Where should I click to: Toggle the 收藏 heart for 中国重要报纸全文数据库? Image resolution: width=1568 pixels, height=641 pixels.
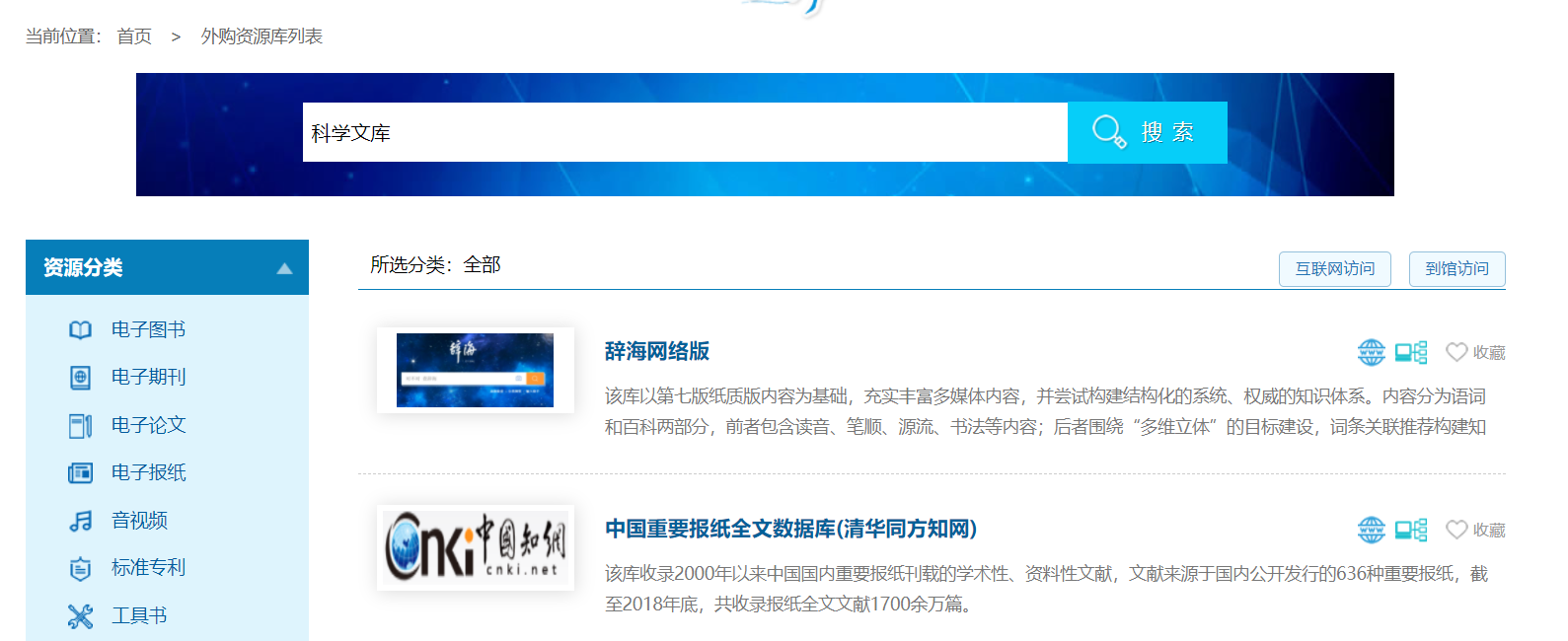tap(1456, 530)
